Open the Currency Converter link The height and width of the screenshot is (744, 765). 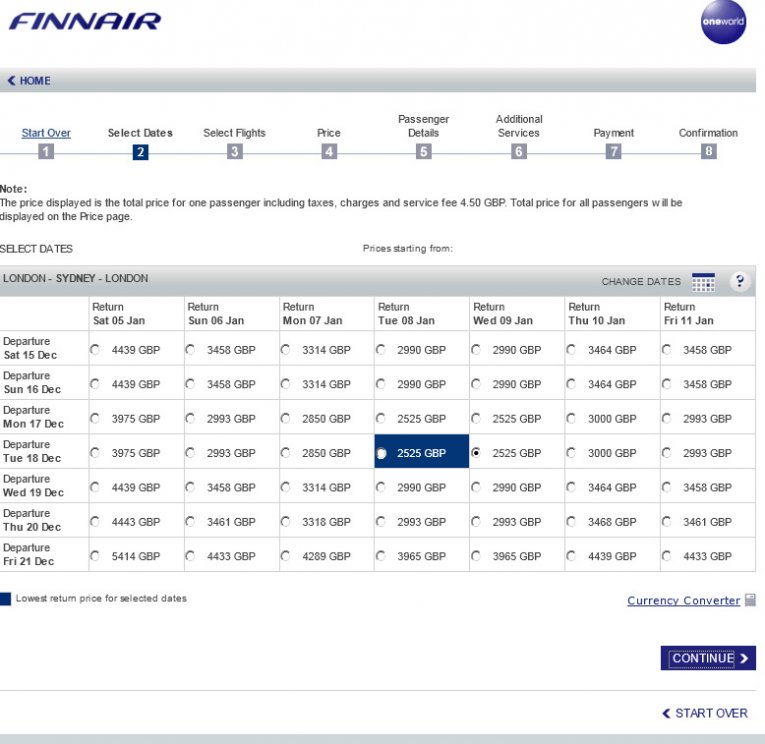(683, 601)
